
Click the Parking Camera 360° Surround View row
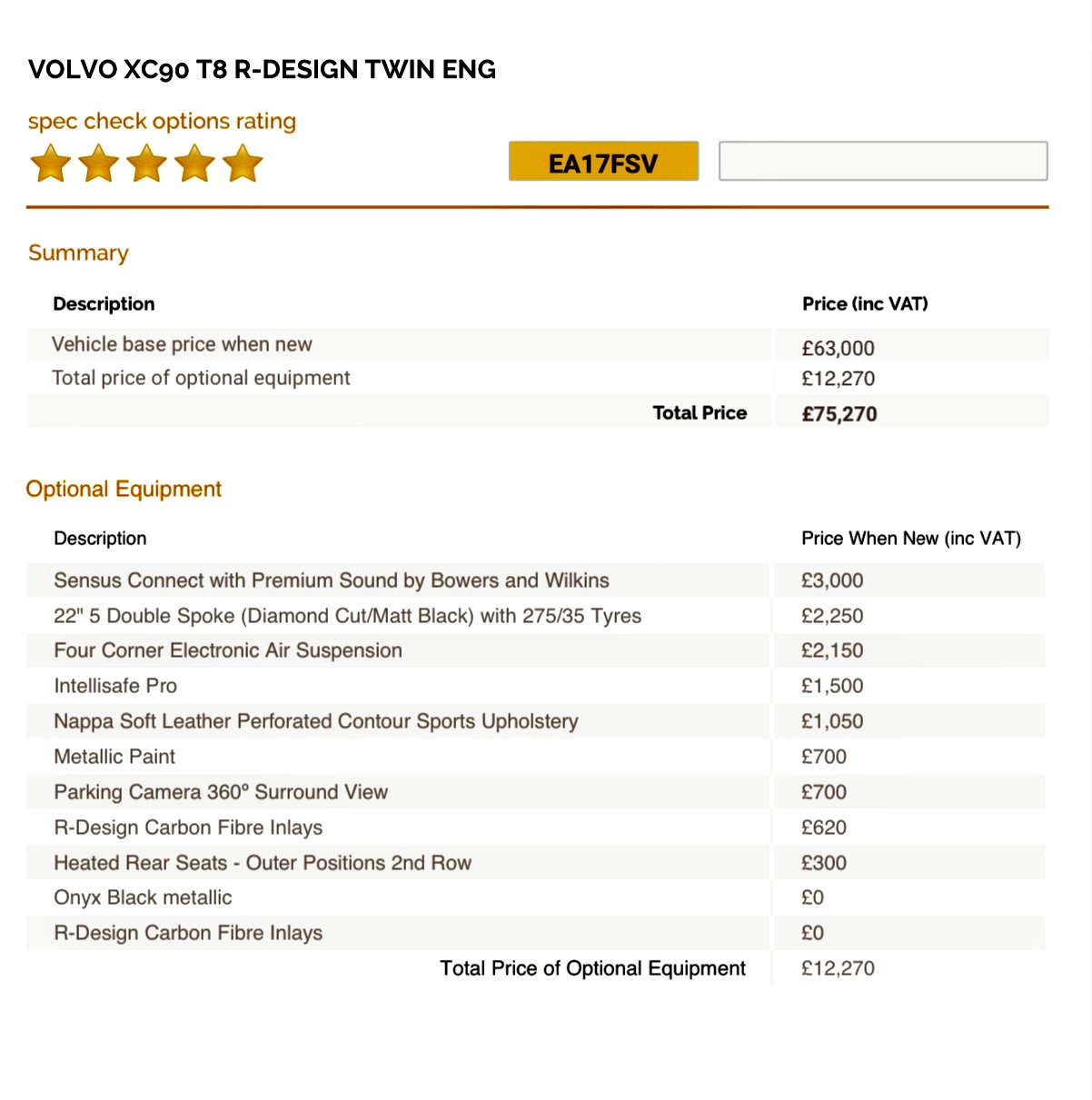536,792
